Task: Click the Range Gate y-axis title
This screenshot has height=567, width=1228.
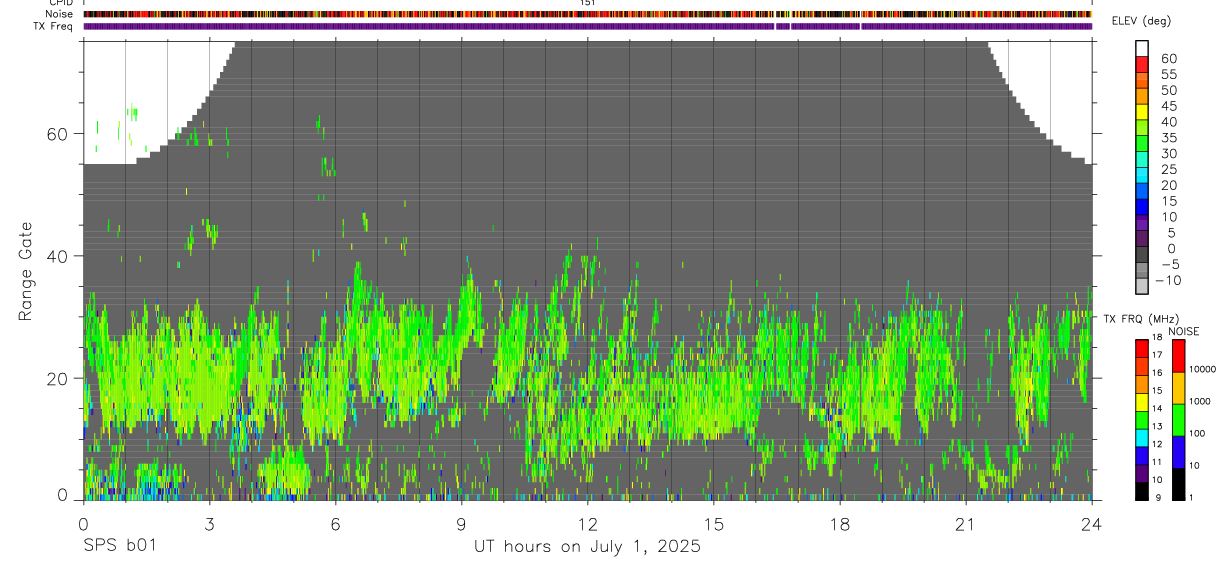Action: pyautogui.click(x=26, y=269)
